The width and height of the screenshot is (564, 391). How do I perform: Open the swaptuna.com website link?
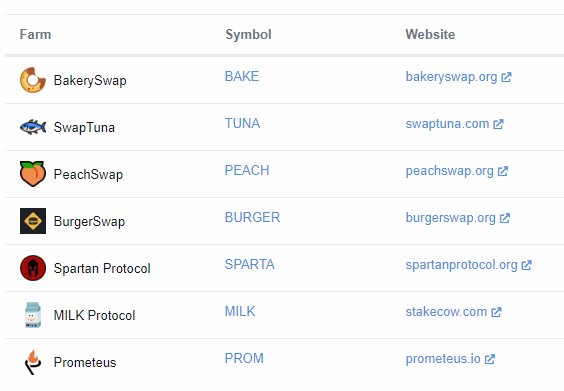point(447,124)
